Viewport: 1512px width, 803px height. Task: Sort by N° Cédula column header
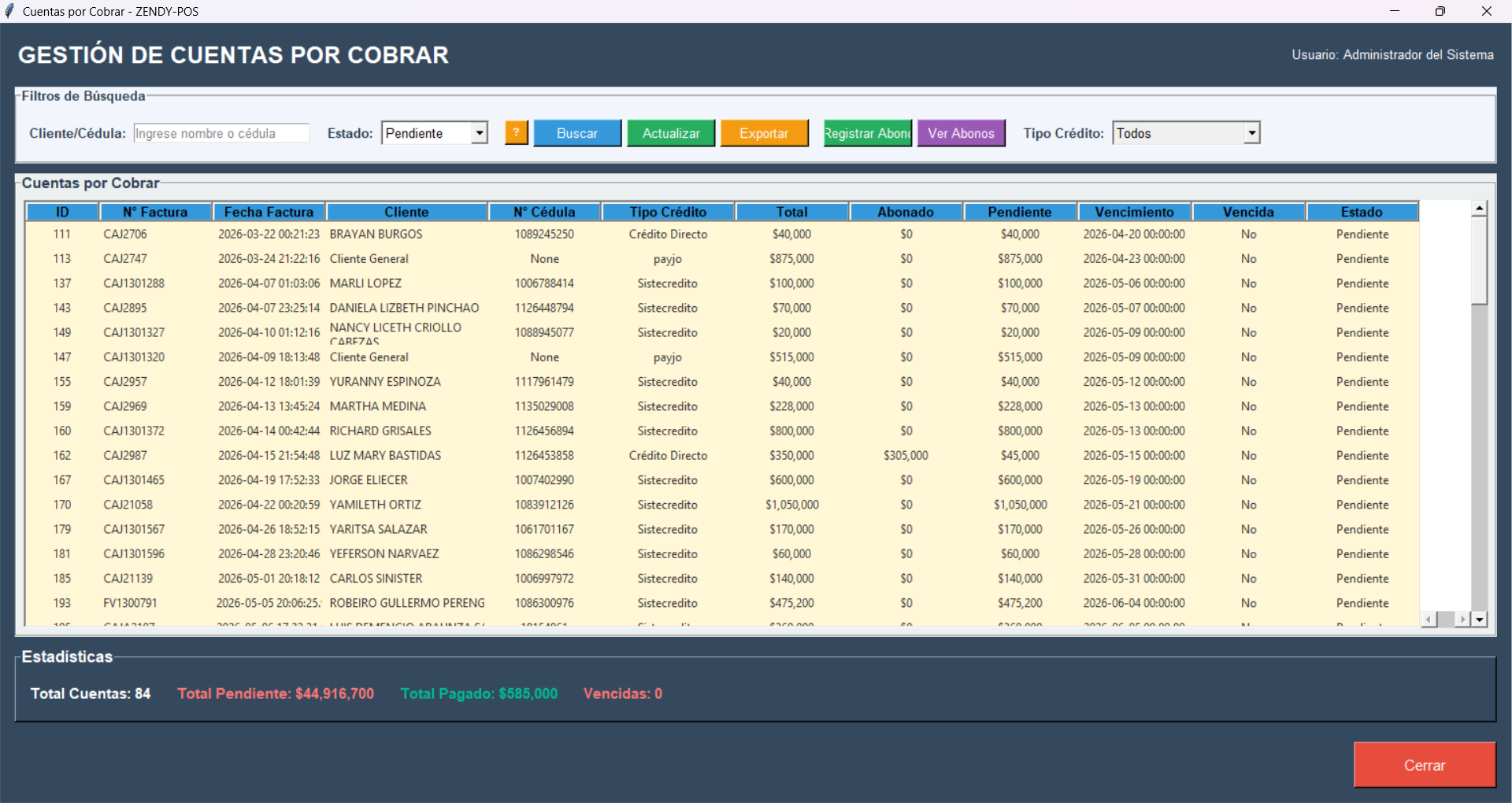click(x=544, y=212)
